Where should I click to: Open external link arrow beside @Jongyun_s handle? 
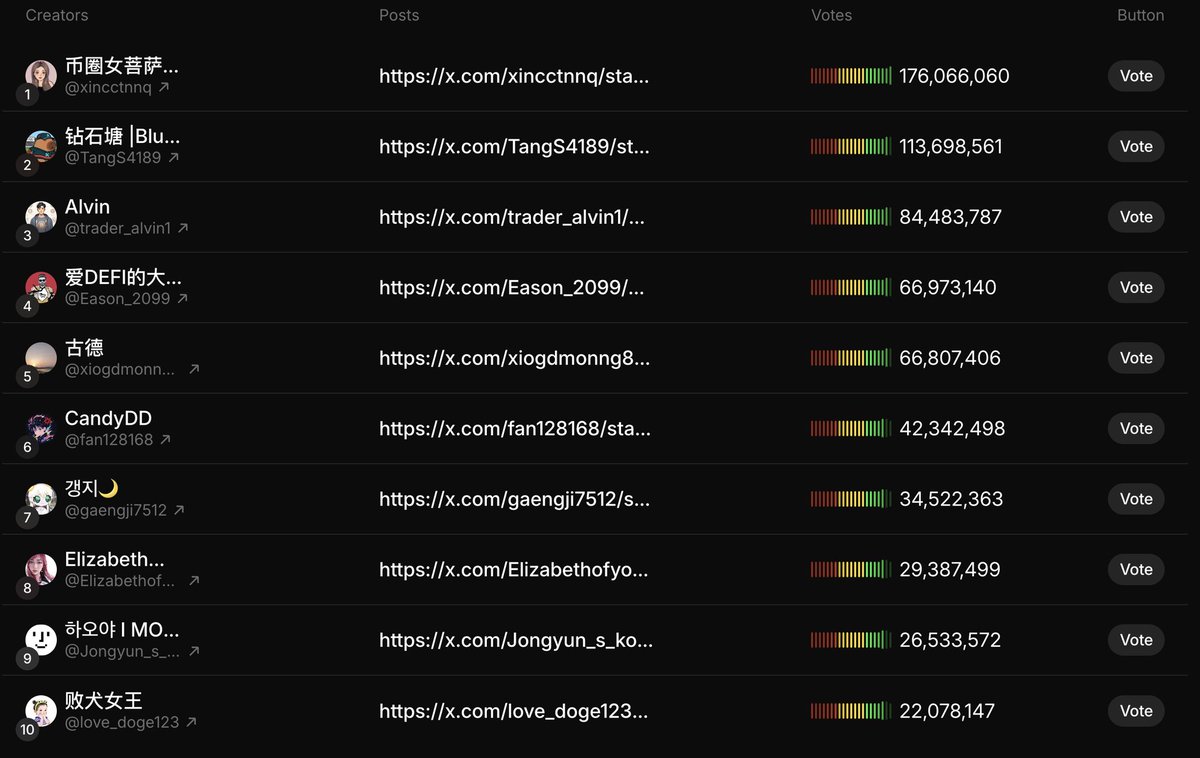(x=194, y=652)
